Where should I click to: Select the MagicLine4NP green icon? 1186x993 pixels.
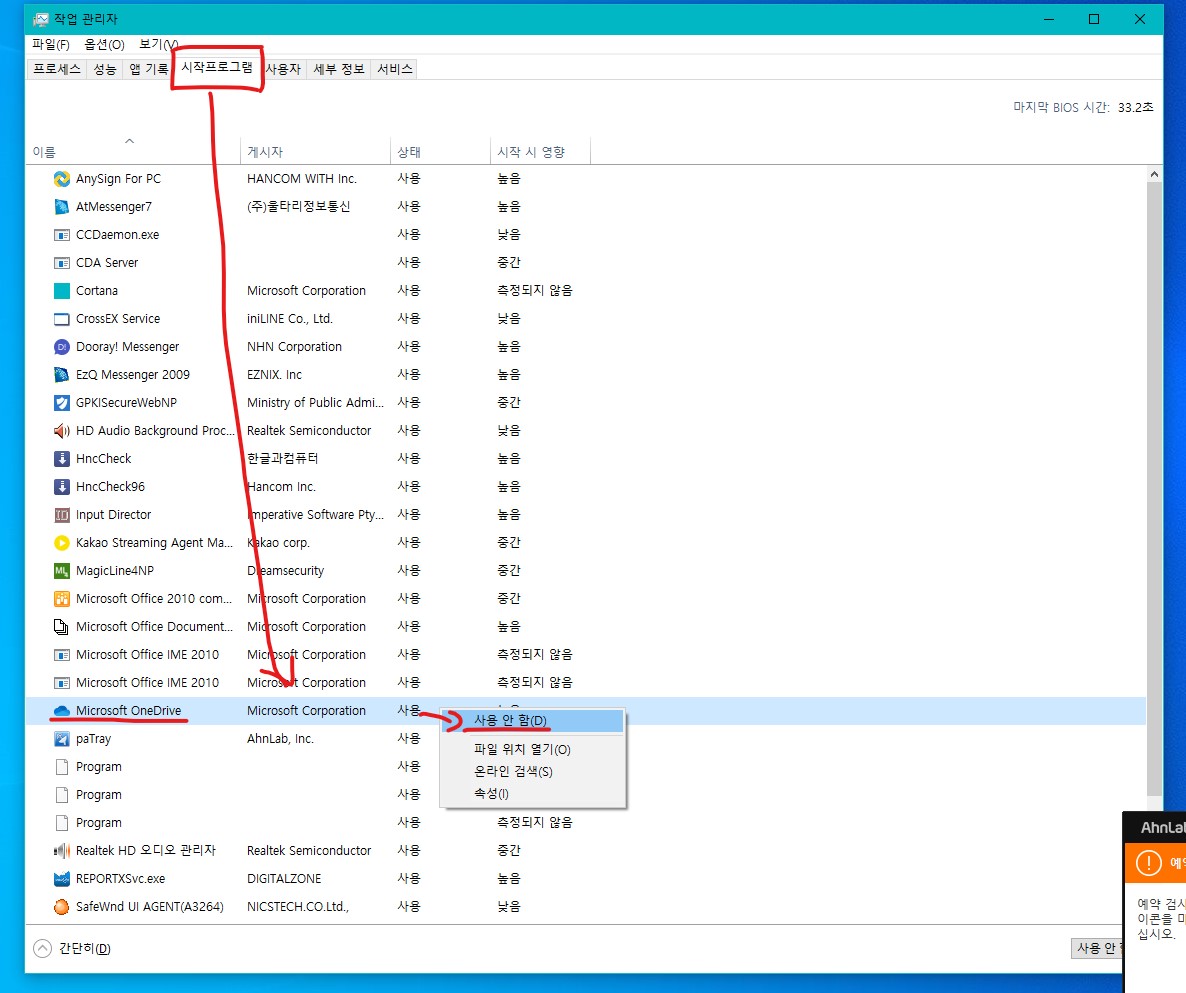click(x=61, y=571)
